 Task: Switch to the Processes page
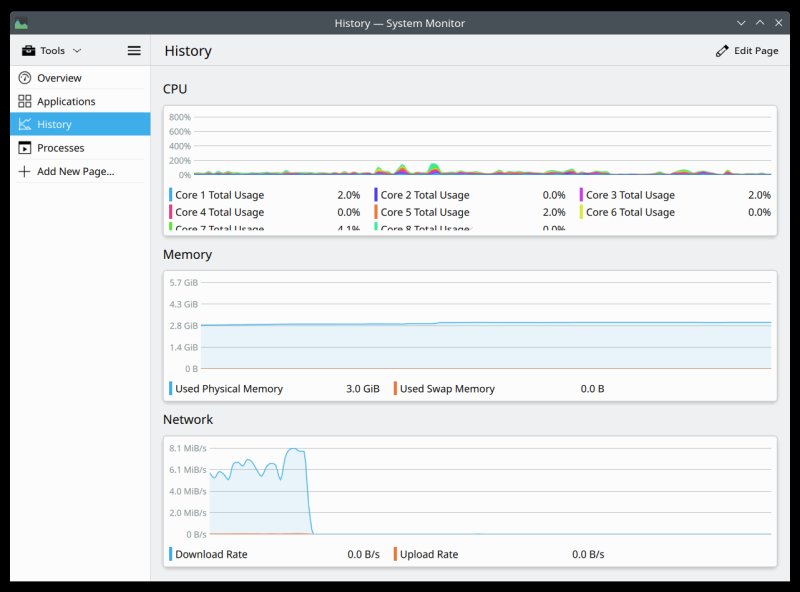point(60,147)
